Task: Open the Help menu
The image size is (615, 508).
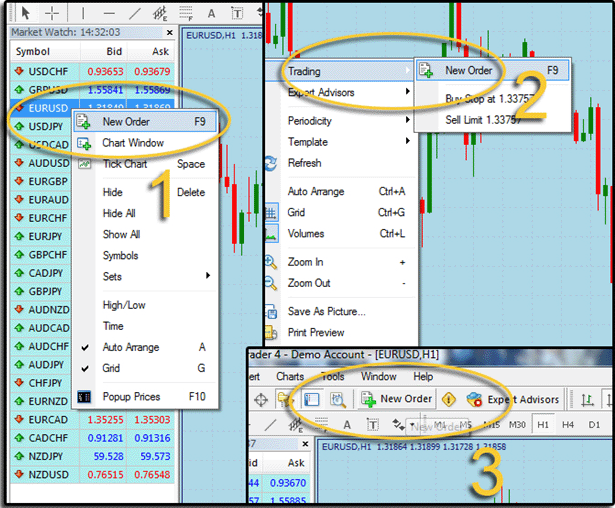Action: pos(423,377)
